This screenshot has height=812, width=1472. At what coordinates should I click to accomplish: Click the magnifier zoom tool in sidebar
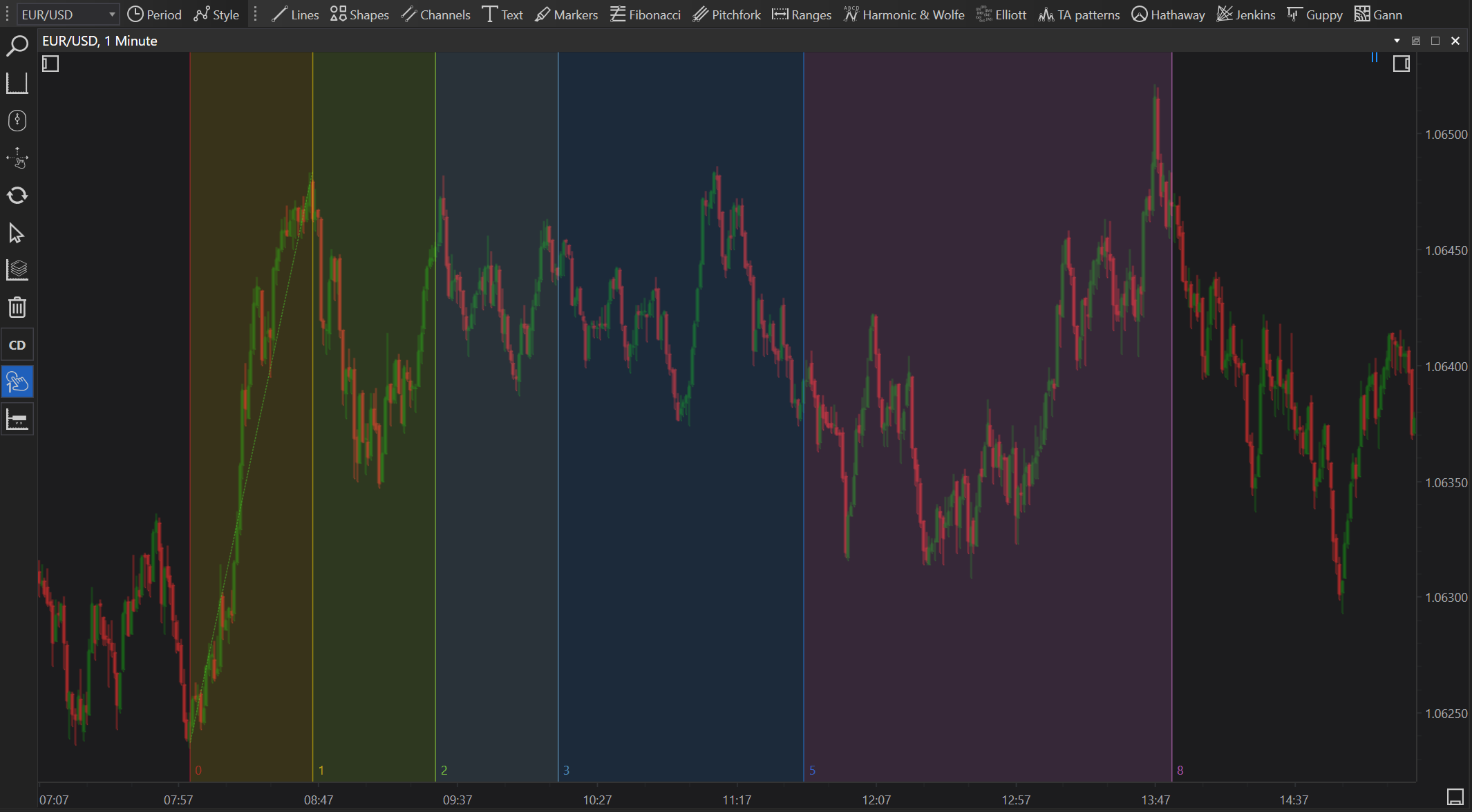coord(17,46)
